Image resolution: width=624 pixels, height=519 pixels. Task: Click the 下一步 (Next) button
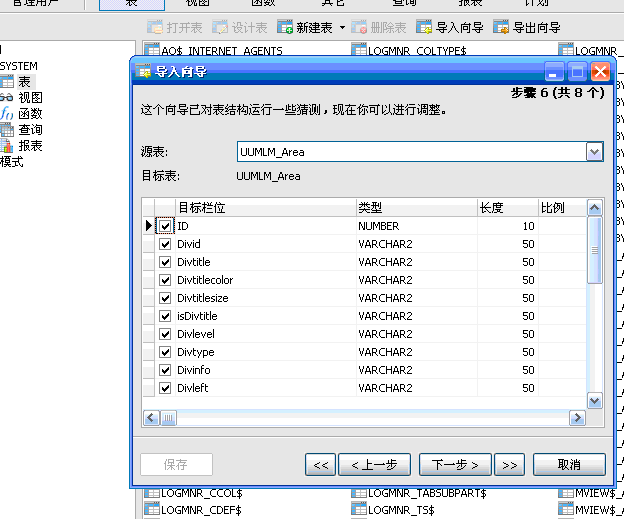pos(454,464)
